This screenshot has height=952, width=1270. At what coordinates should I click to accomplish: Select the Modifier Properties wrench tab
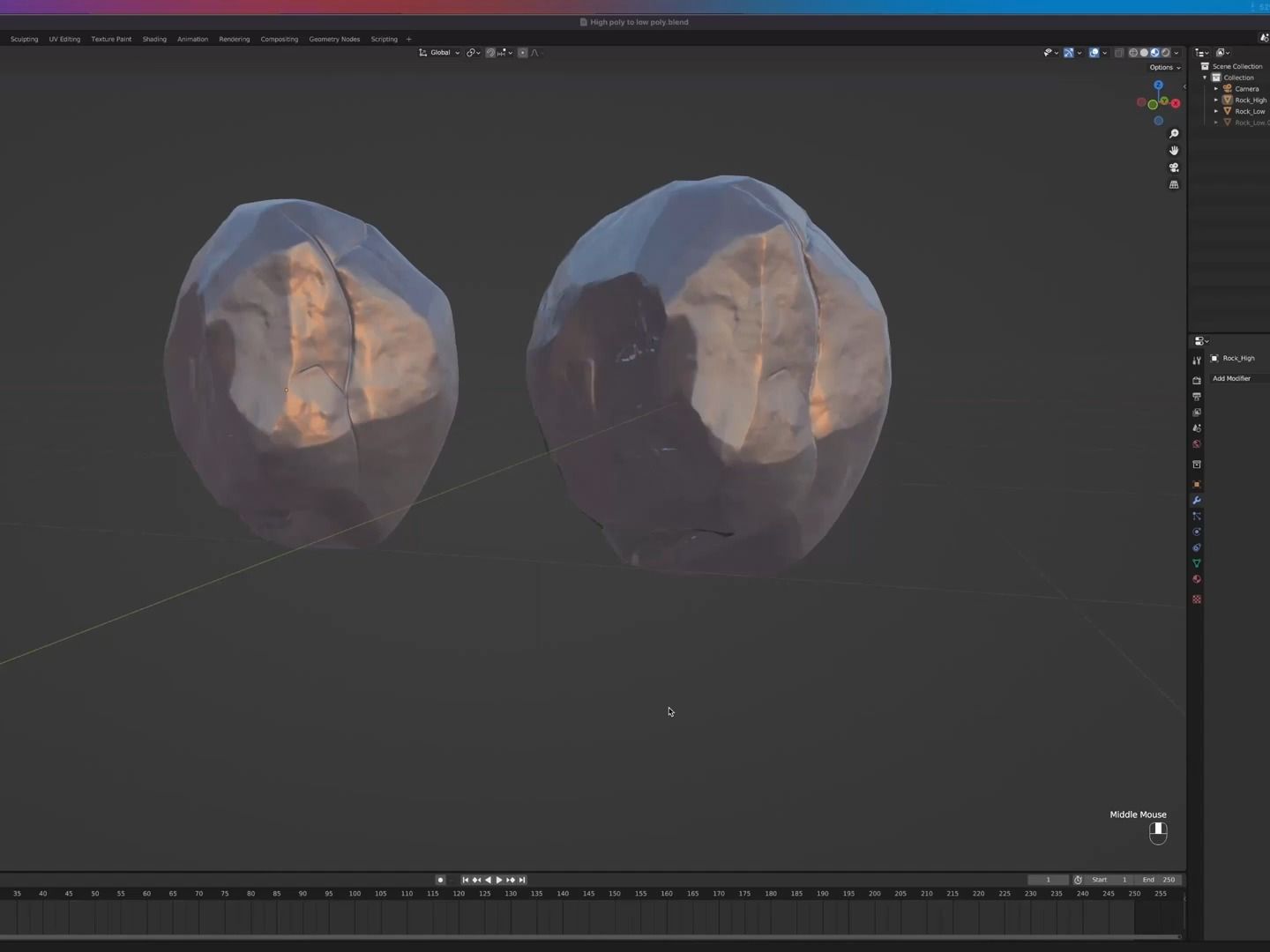click(1197, 501)
